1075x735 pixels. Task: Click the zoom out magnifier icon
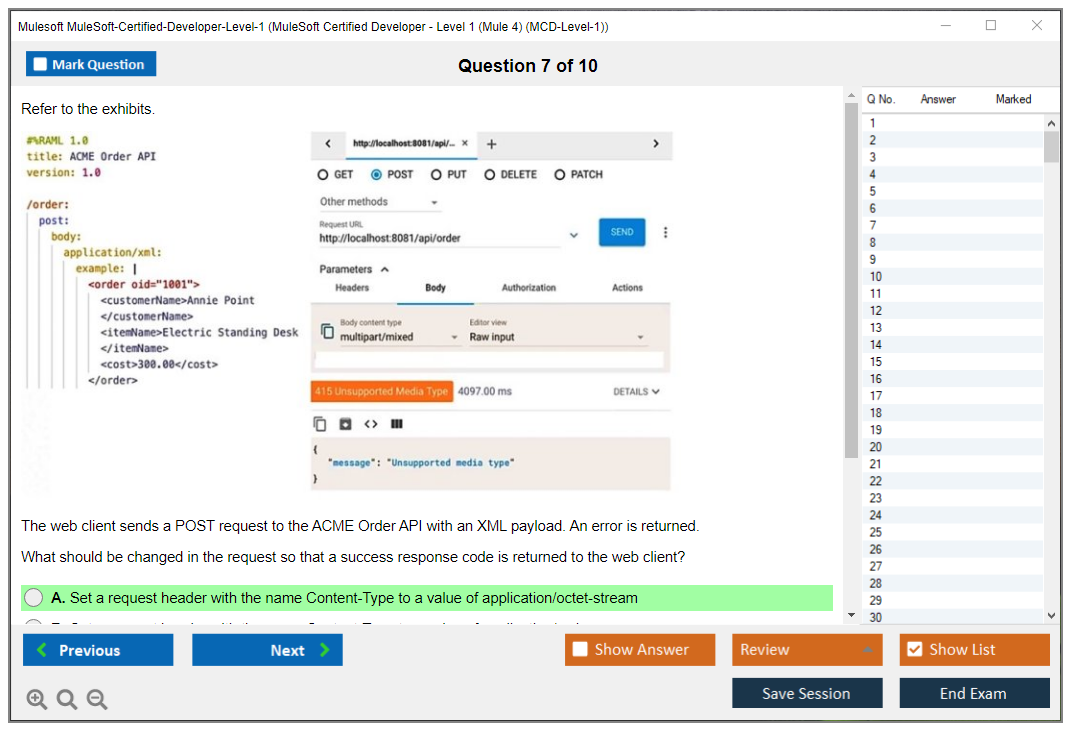(97, 700)
